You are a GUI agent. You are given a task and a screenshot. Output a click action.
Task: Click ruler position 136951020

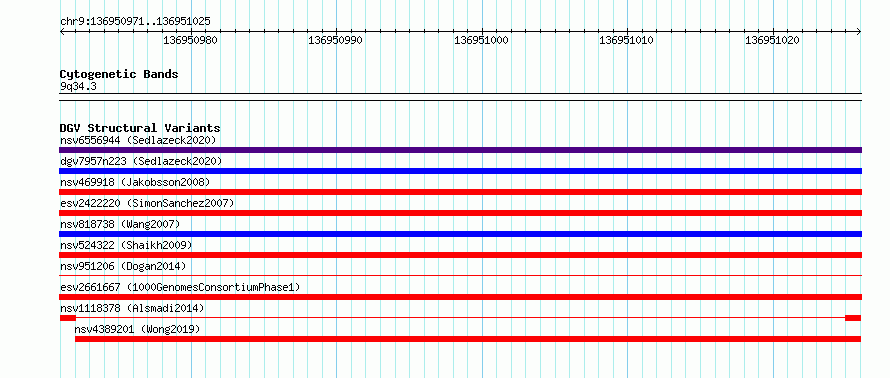pyautogui.click(x=773, y=40)
